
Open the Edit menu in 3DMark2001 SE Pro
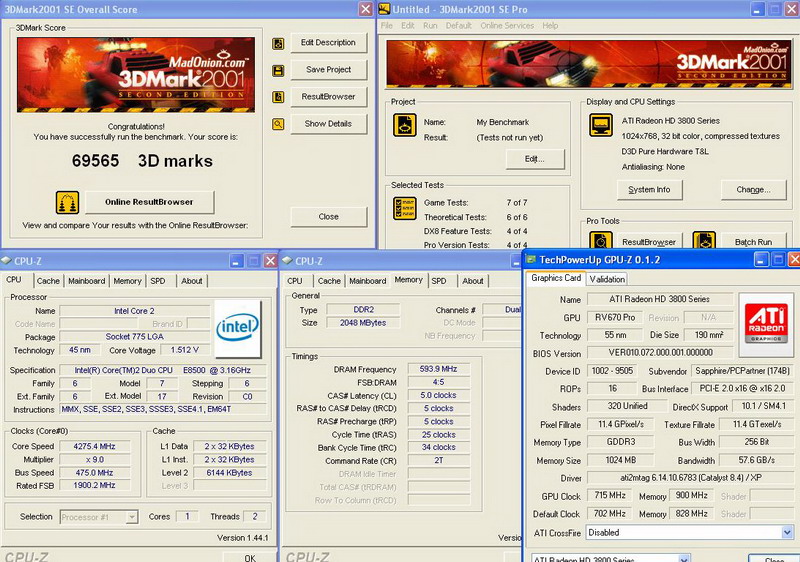pos(408,25)
